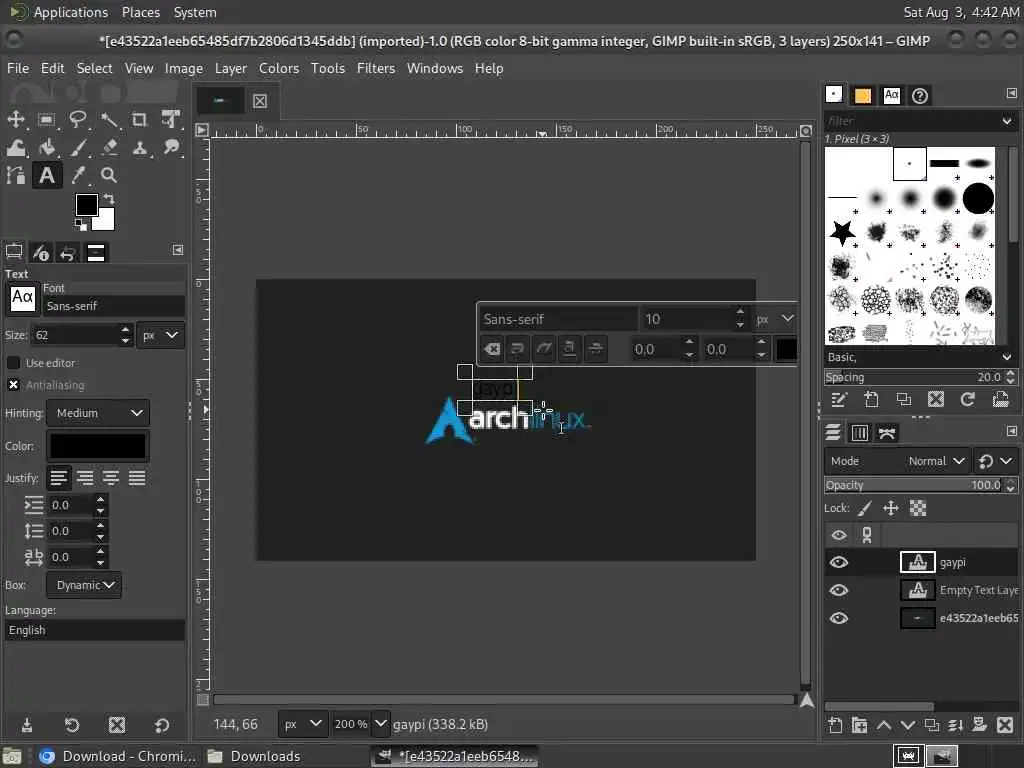The width and height of the screenshot is (1024, 768).
Task: Select the Color Picker eyedropper tool
Action: (78, 175)
